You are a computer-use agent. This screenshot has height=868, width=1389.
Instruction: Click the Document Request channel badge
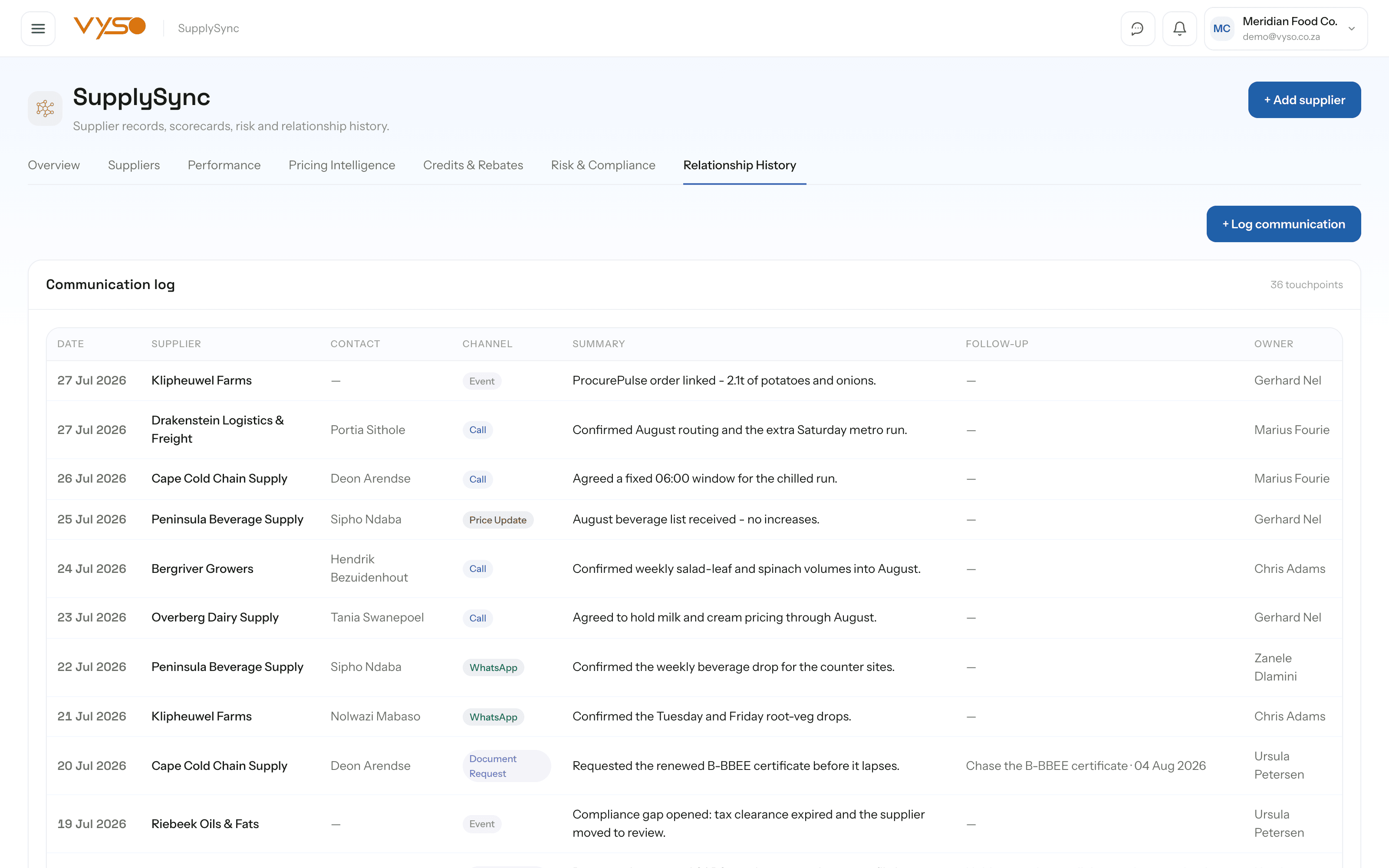(506, 766)
